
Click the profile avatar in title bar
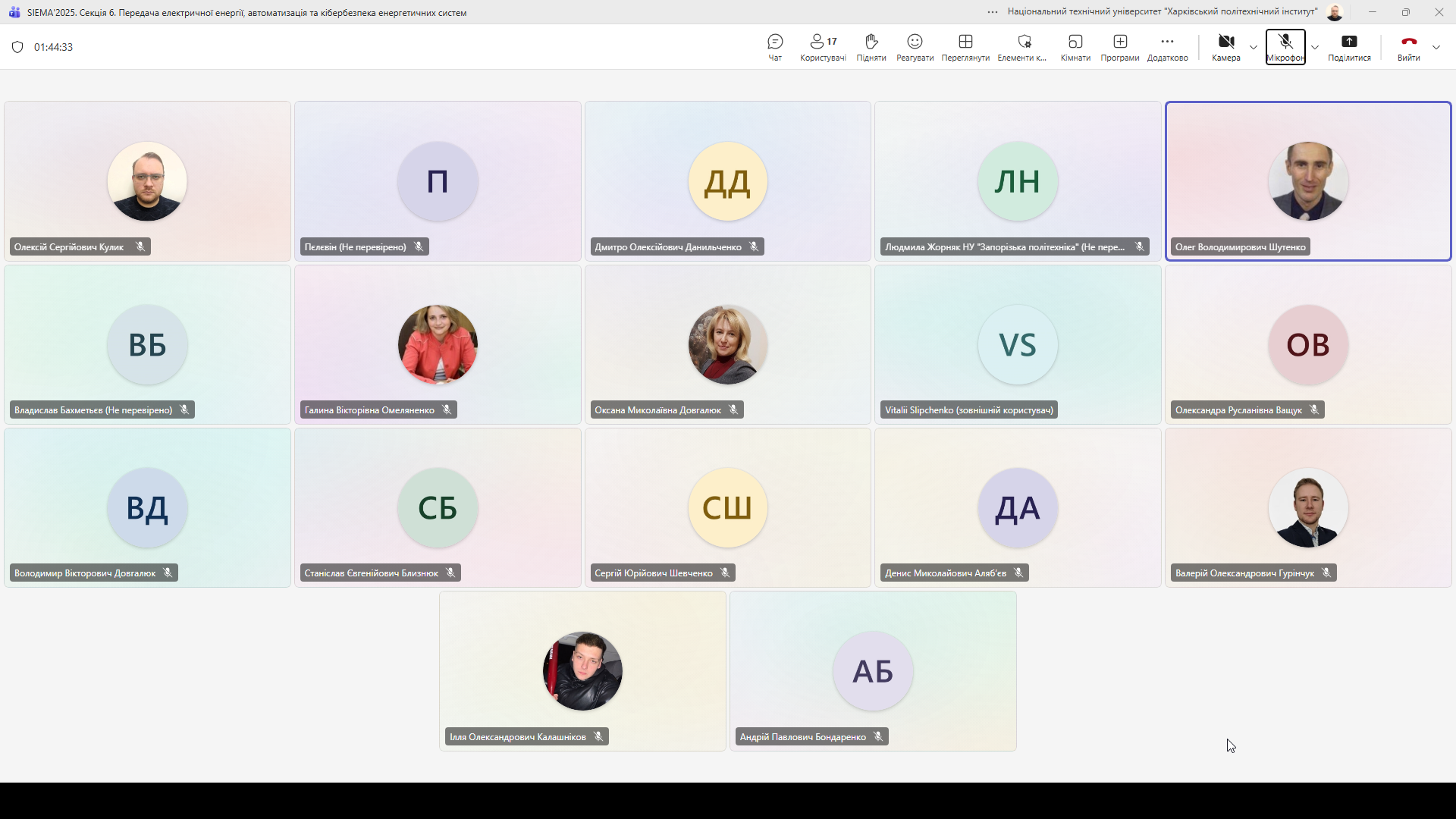click(x=1335, y=12)
